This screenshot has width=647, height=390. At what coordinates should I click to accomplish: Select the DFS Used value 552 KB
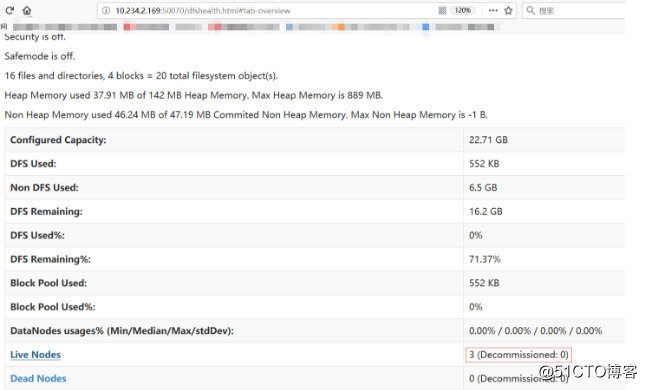[x=484, y=164]
